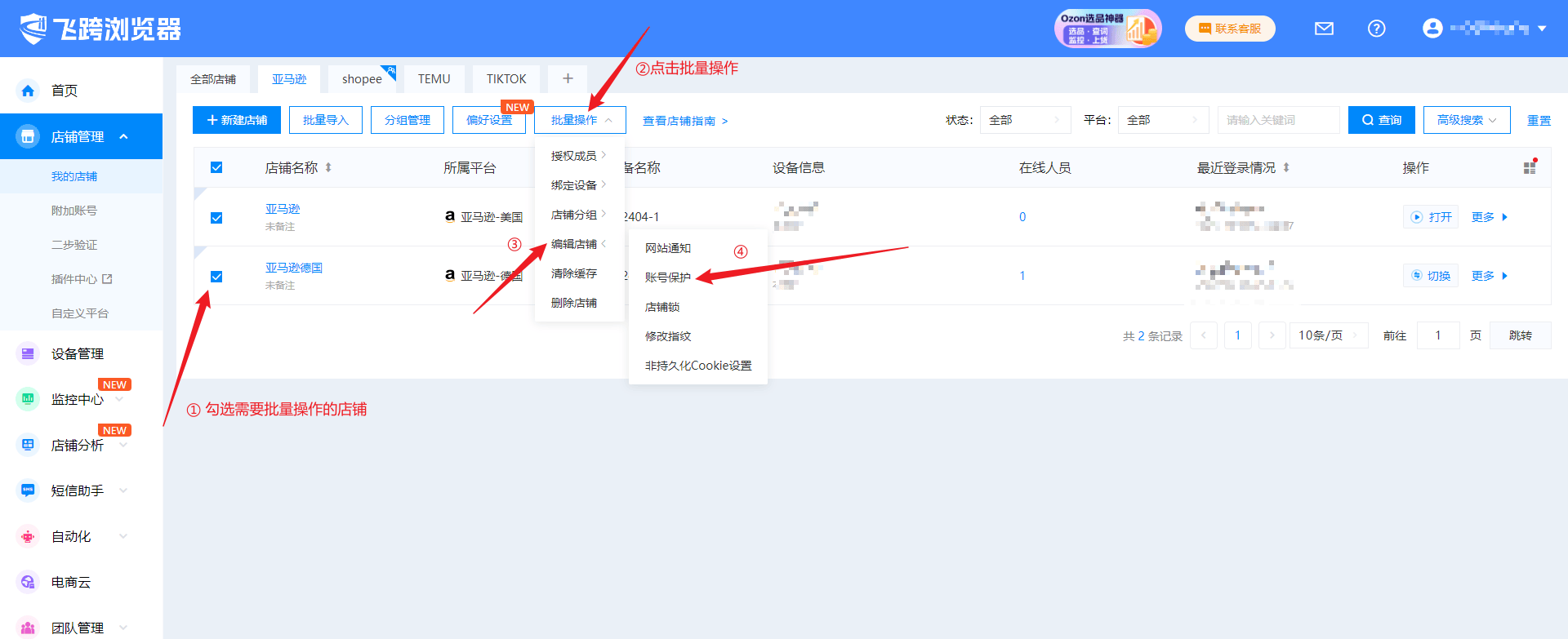1568x639 pixels.
Task: Collapse the 店铺管理 section arrow
Action: pyautogui.click(x=123, y=136)
